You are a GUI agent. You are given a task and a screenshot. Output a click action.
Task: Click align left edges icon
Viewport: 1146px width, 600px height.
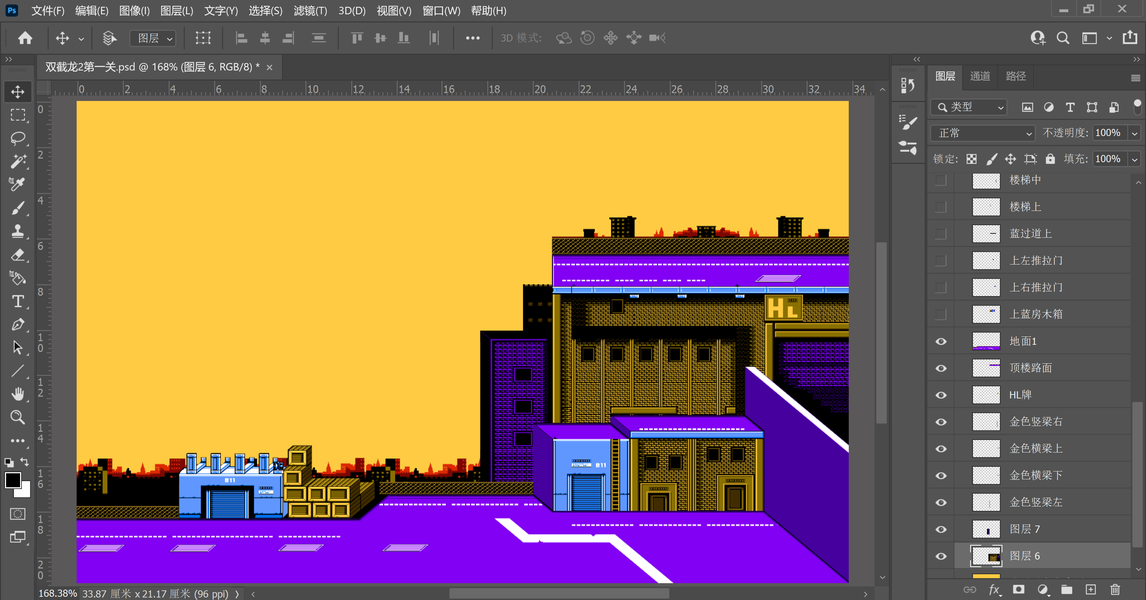pyautogui.click(x=241, y=38)
